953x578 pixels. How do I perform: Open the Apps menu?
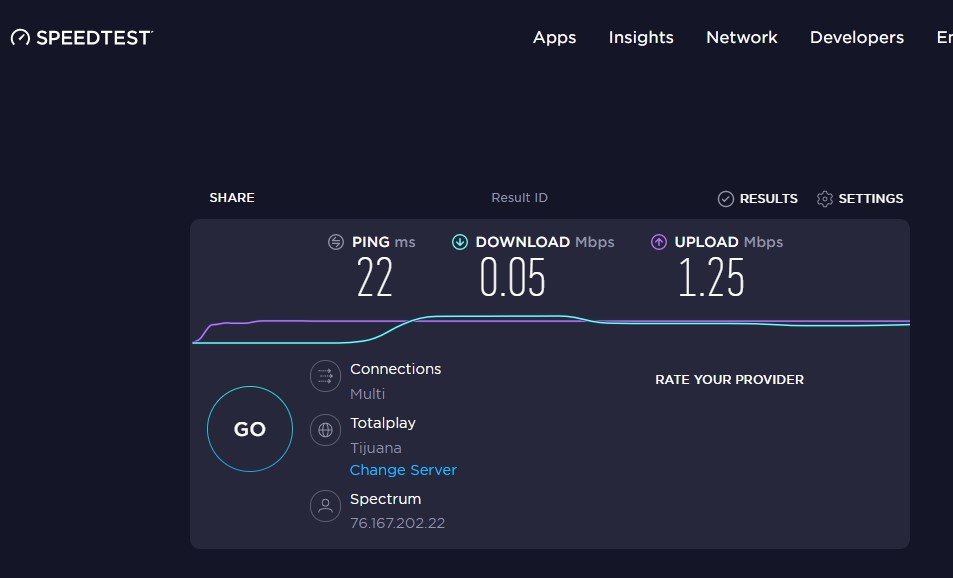click(x=554, y=38)
